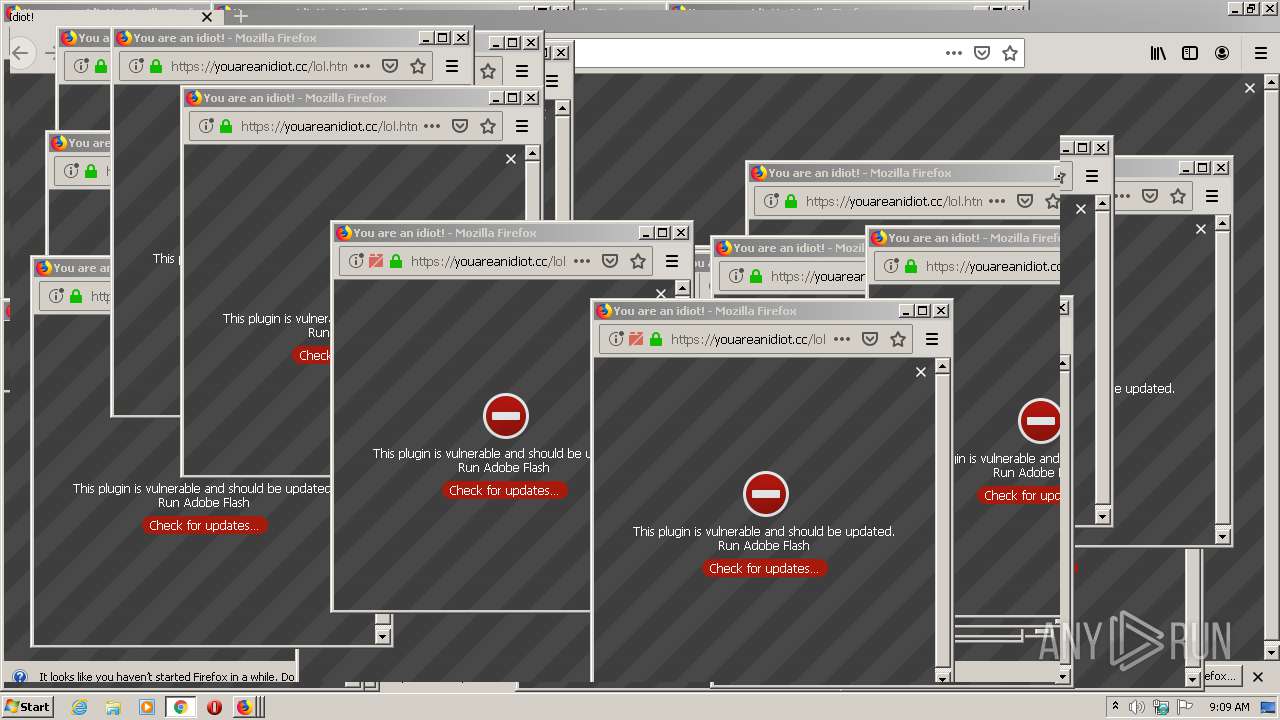This screenshot has height=720, width=1280.
Task: Close plugin overlay X in far-right popup
Action: tap(1201, 229)
